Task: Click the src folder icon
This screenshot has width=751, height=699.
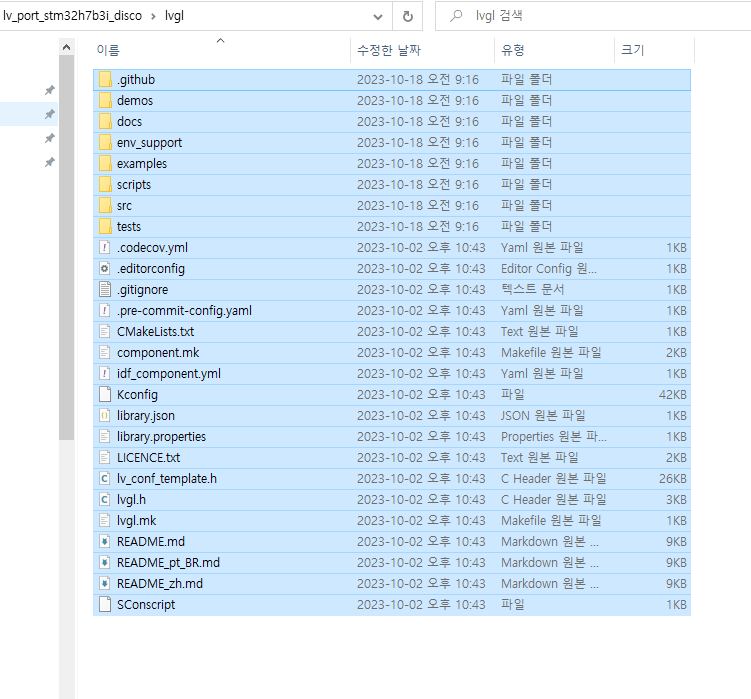Action: (105, 206)
